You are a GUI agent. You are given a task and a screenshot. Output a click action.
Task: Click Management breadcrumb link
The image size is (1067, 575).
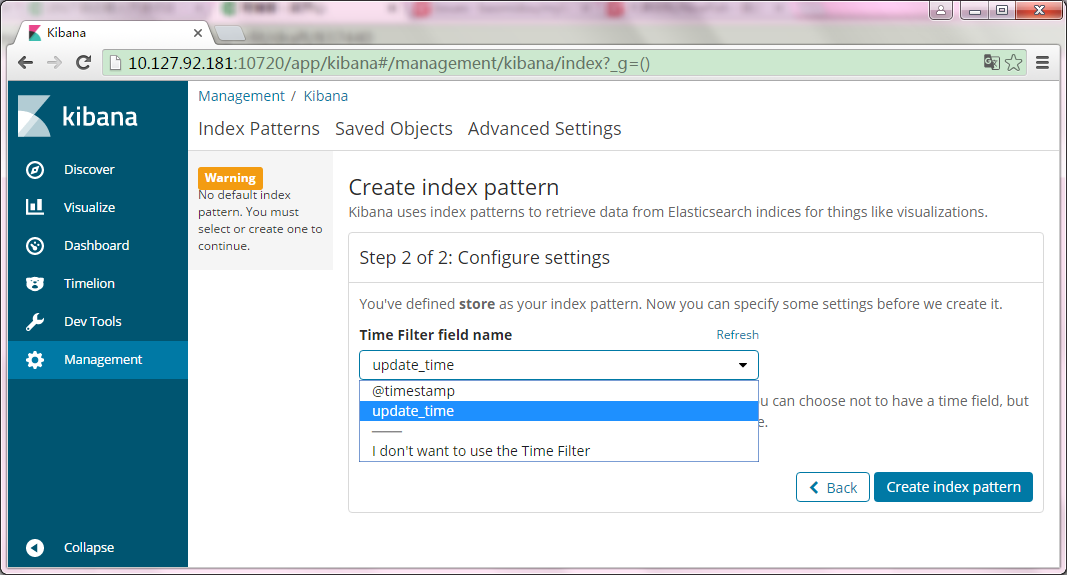241,96
